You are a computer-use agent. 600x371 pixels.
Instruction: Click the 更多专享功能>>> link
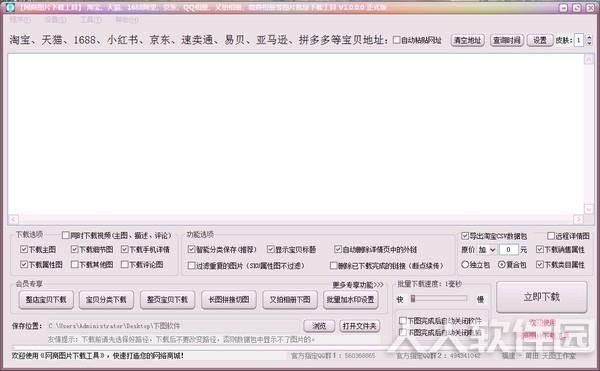tap(358, 285)
